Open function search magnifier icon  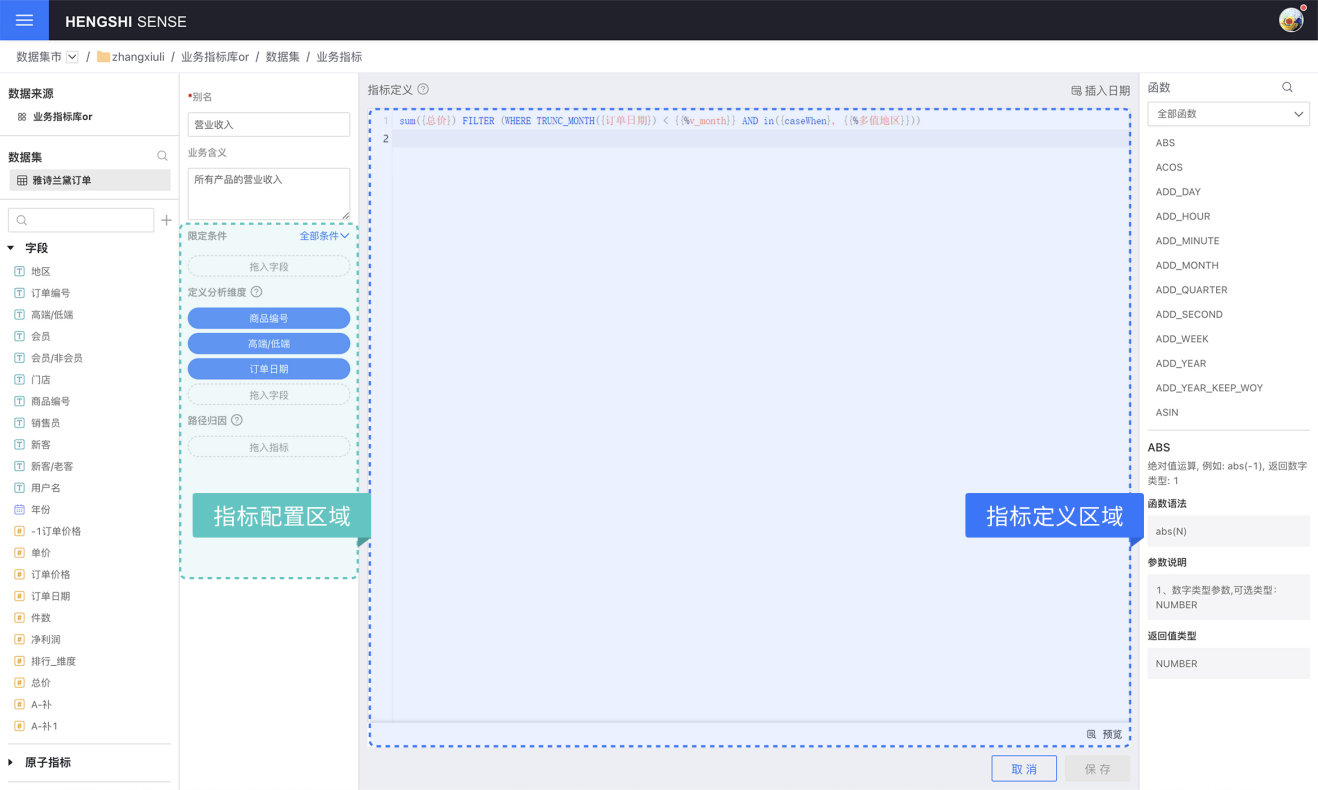(x=1287, y=88)
